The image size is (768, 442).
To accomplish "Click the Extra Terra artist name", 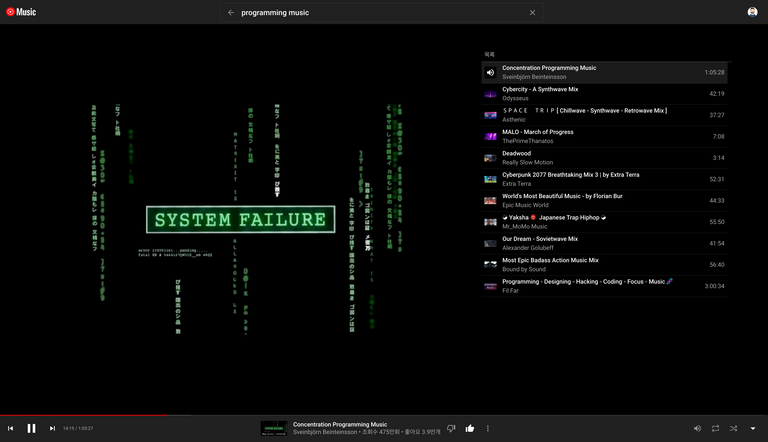I will point(516,184).
